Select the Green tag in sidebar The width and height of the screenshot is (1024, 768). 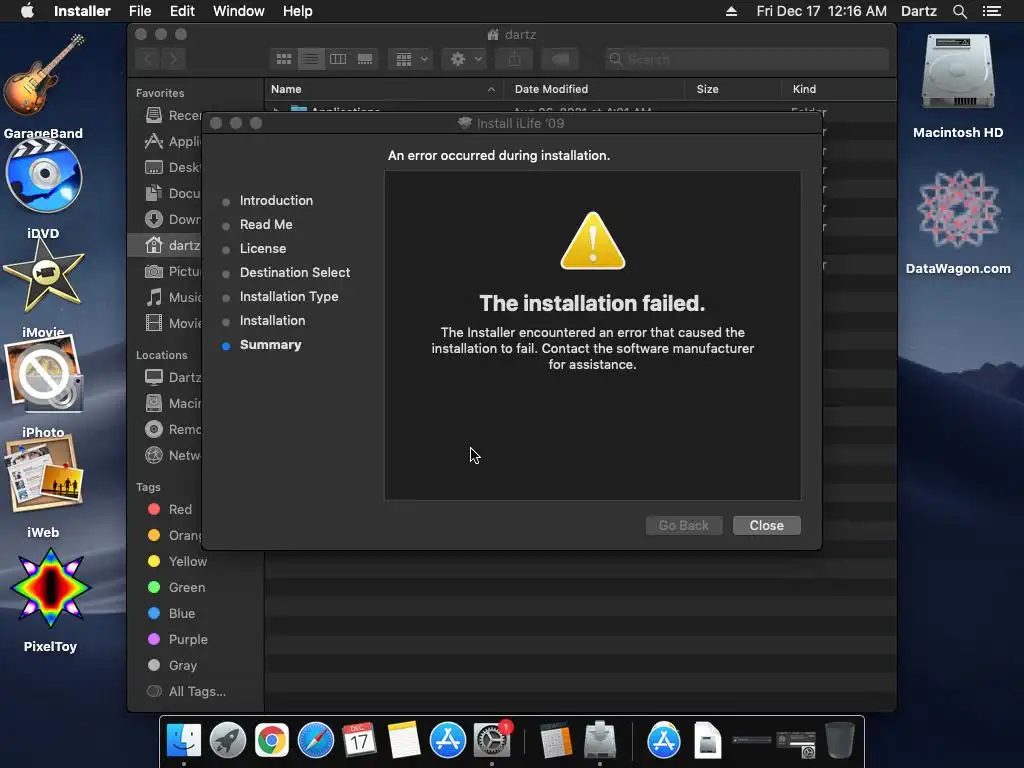click(176, 588)
